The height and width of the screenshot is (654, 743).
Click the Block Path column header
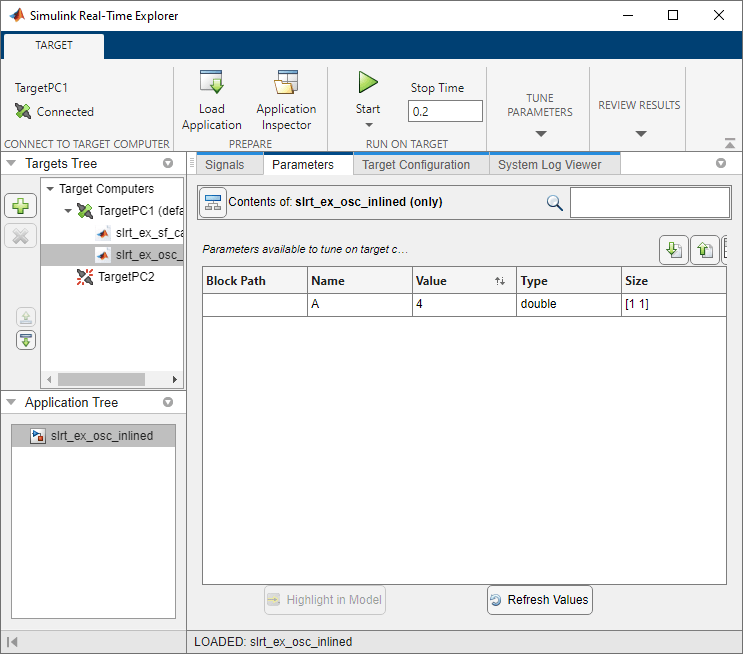click(x=255, y=281)
